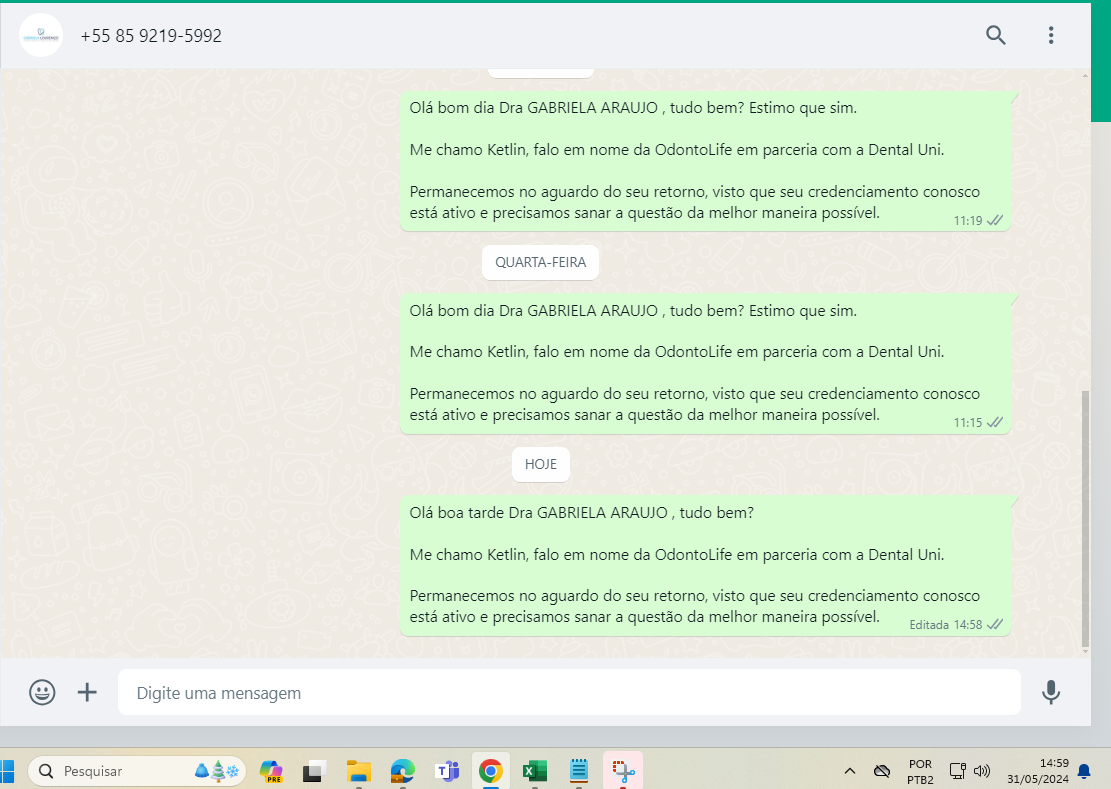Image resolution: width=1111 pixels, height=789 pixels.
Task: Open Copilot preview from taskbar
Action: tap(271, 771)
